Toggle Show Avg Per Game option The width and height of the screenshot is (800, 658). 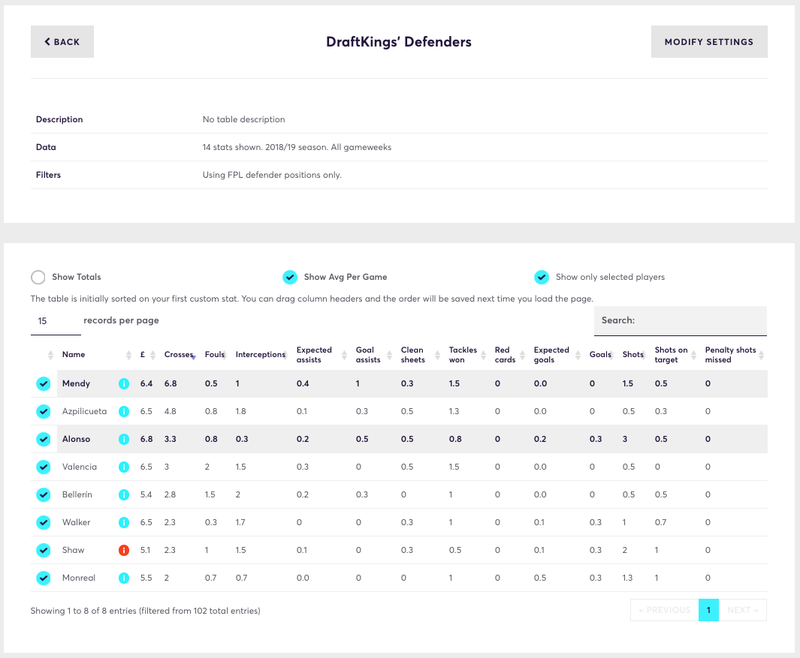pyautogui.click(x=290, y=277)
